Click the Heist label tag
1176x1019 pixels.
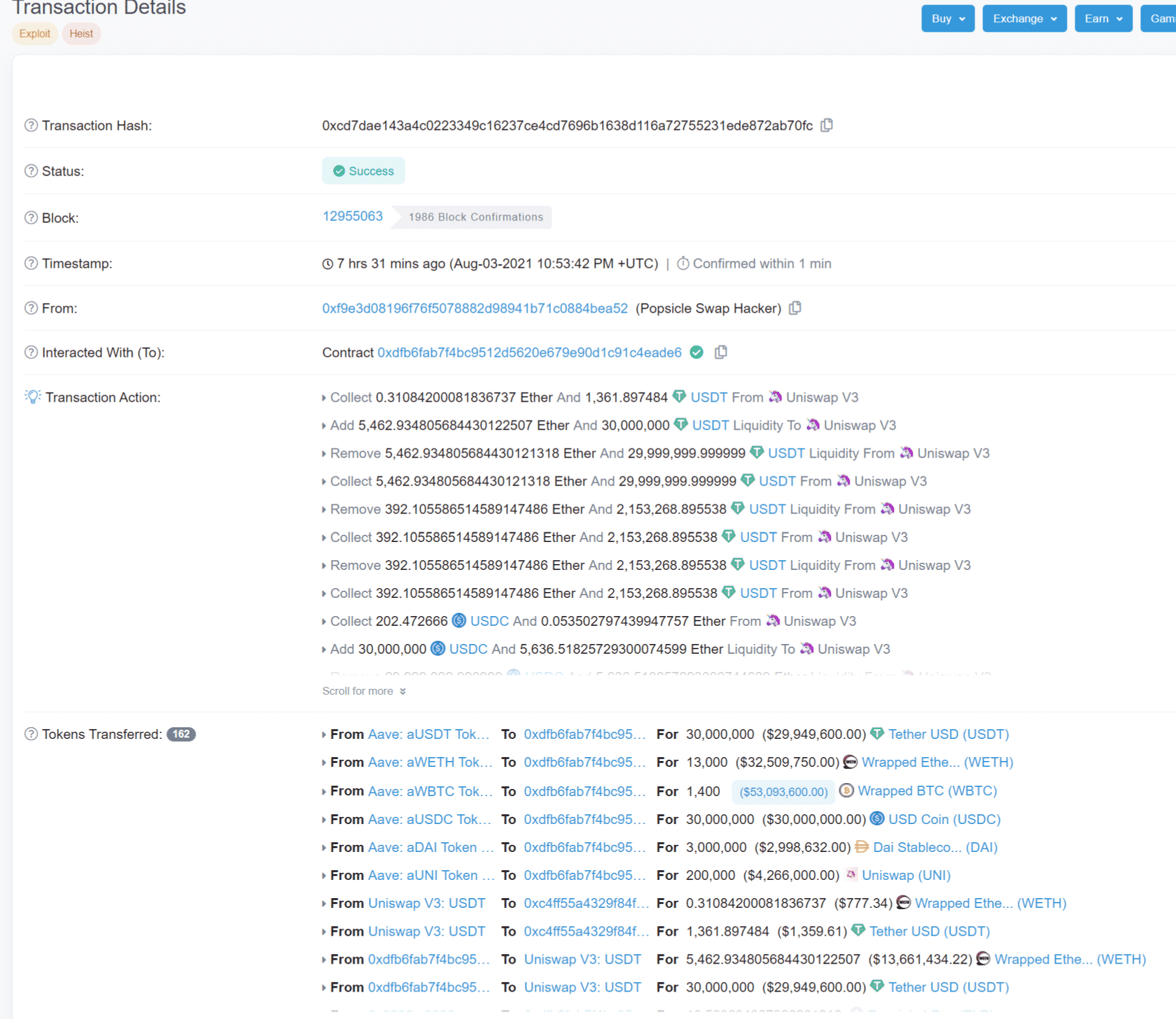tap(81, 34)
